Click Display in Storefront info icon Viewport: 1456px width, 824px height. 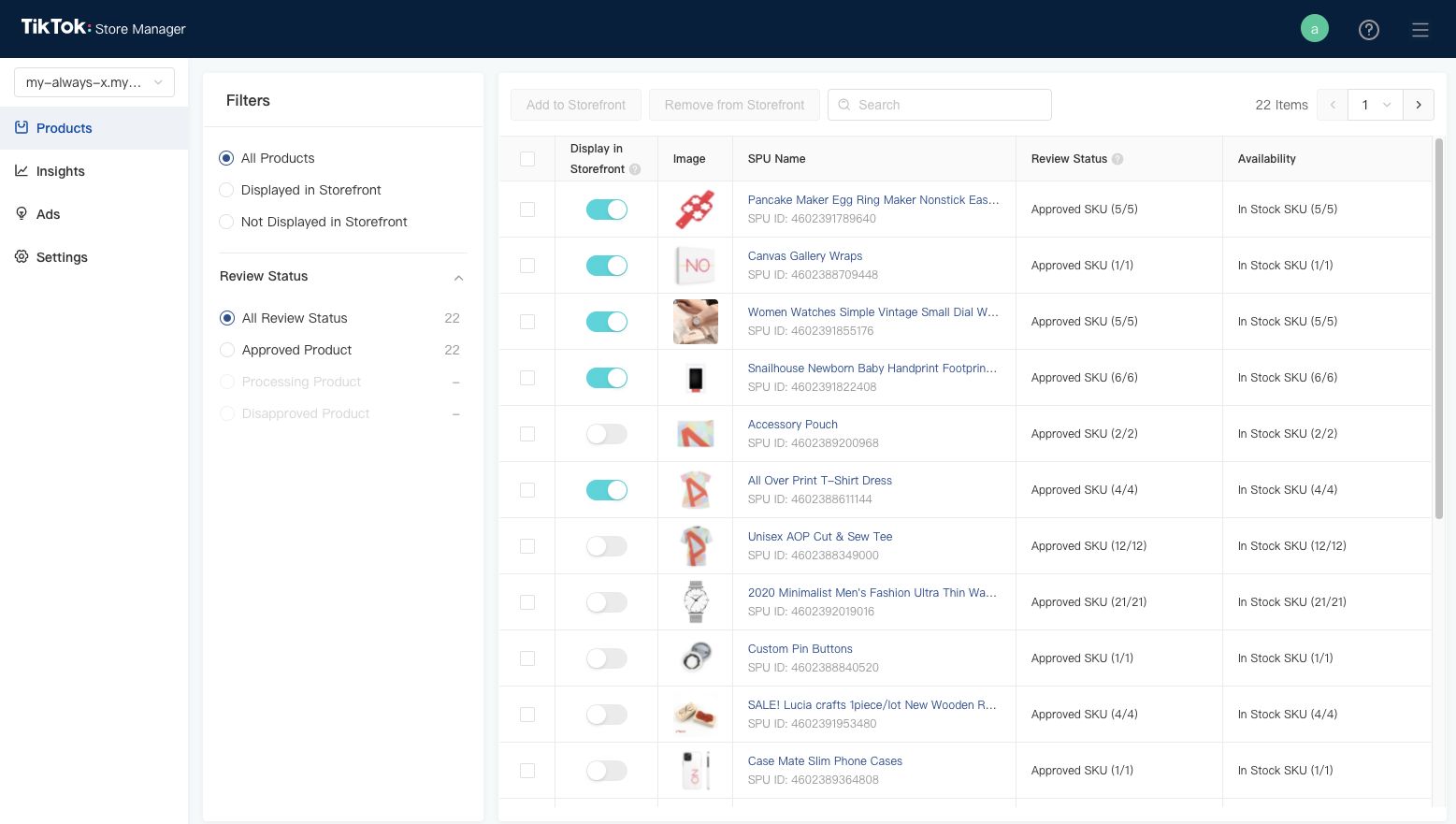pos(635,169)
